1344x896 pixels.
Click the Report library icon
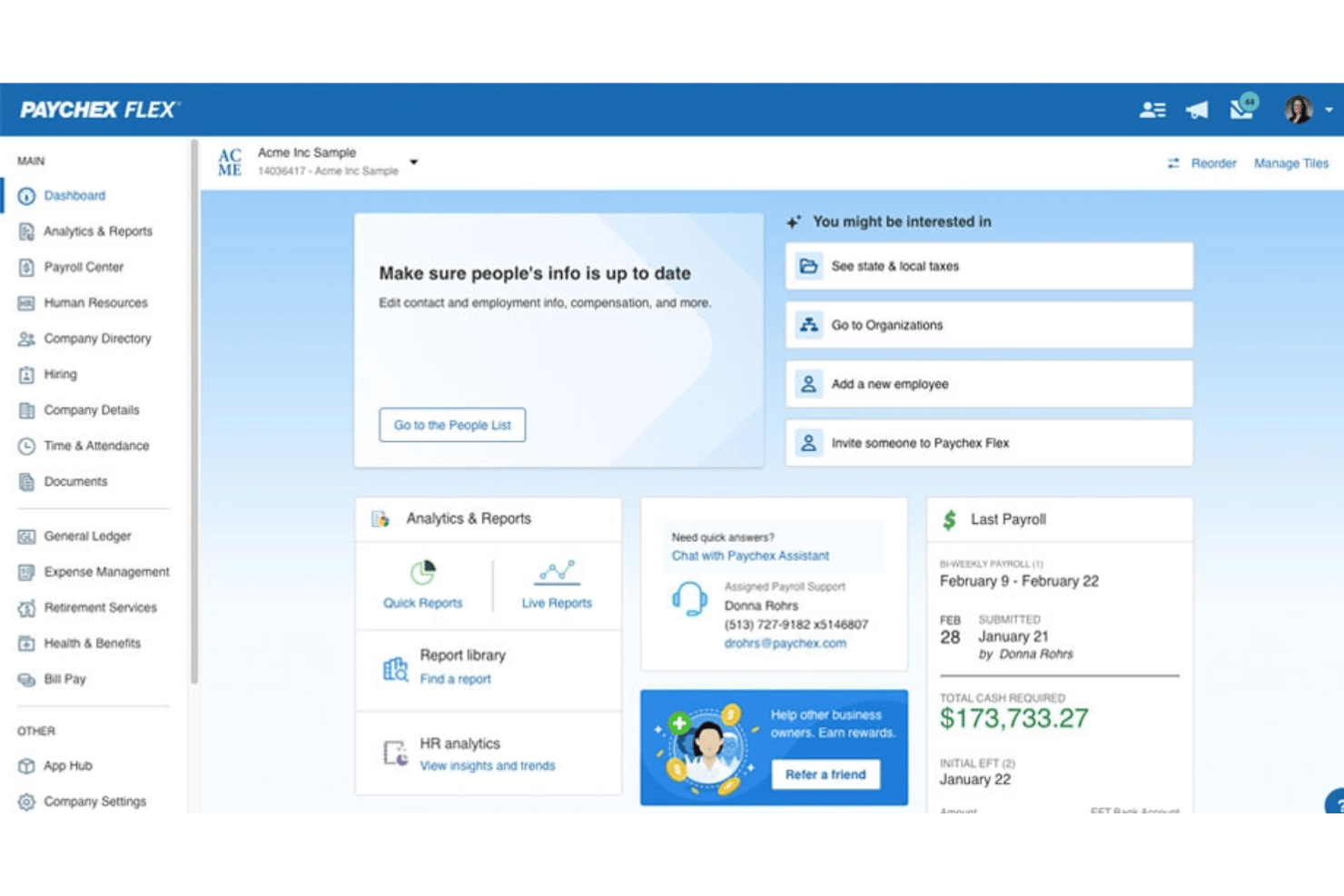pyautogui.click(x=395, y=669)
